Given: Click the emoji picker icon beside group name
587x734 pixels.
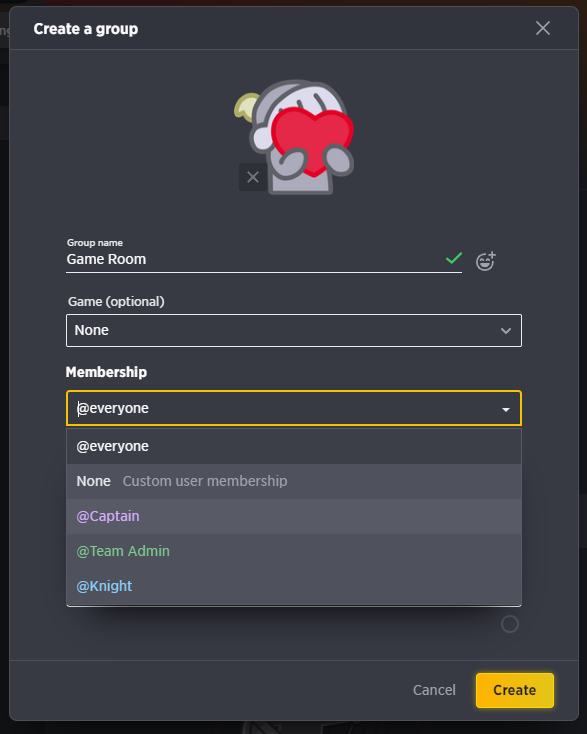Looking at the screenshot, I should click(486, 261).
